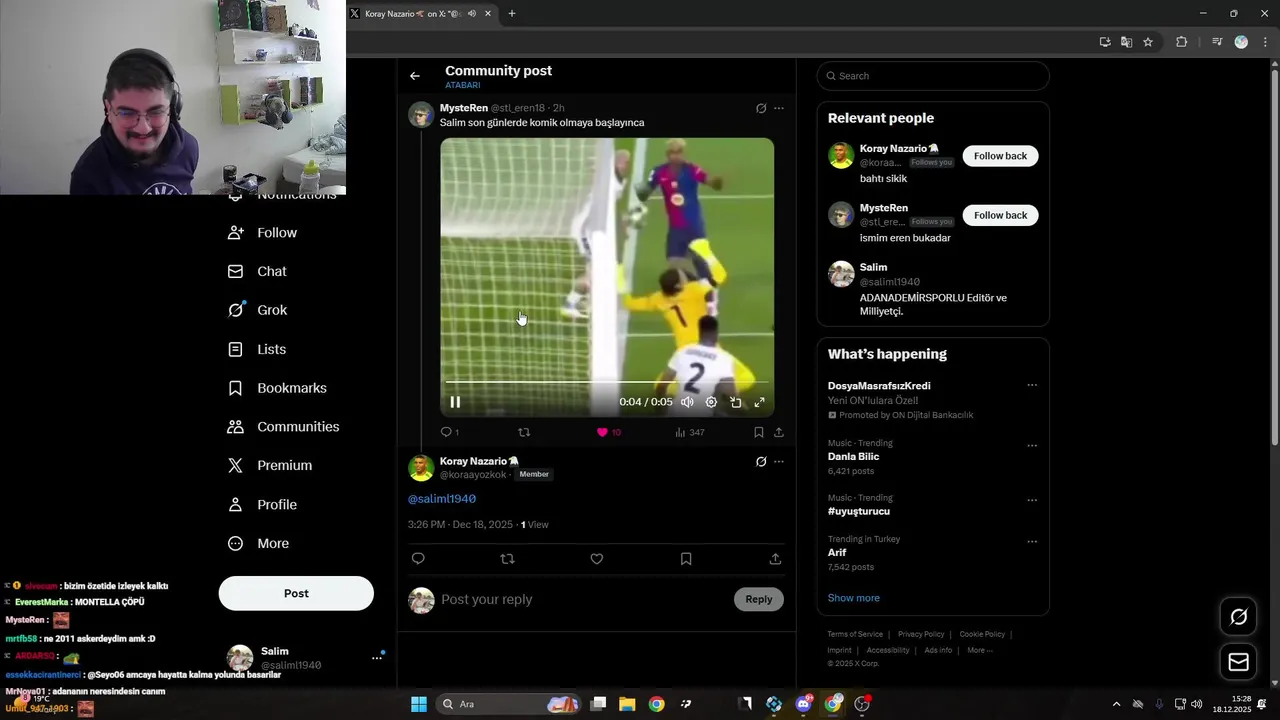The width and height of the screenshot is (1280, 720).
Task: Open options for Danla Bilic trend
Action: [x=1032, y=445]
